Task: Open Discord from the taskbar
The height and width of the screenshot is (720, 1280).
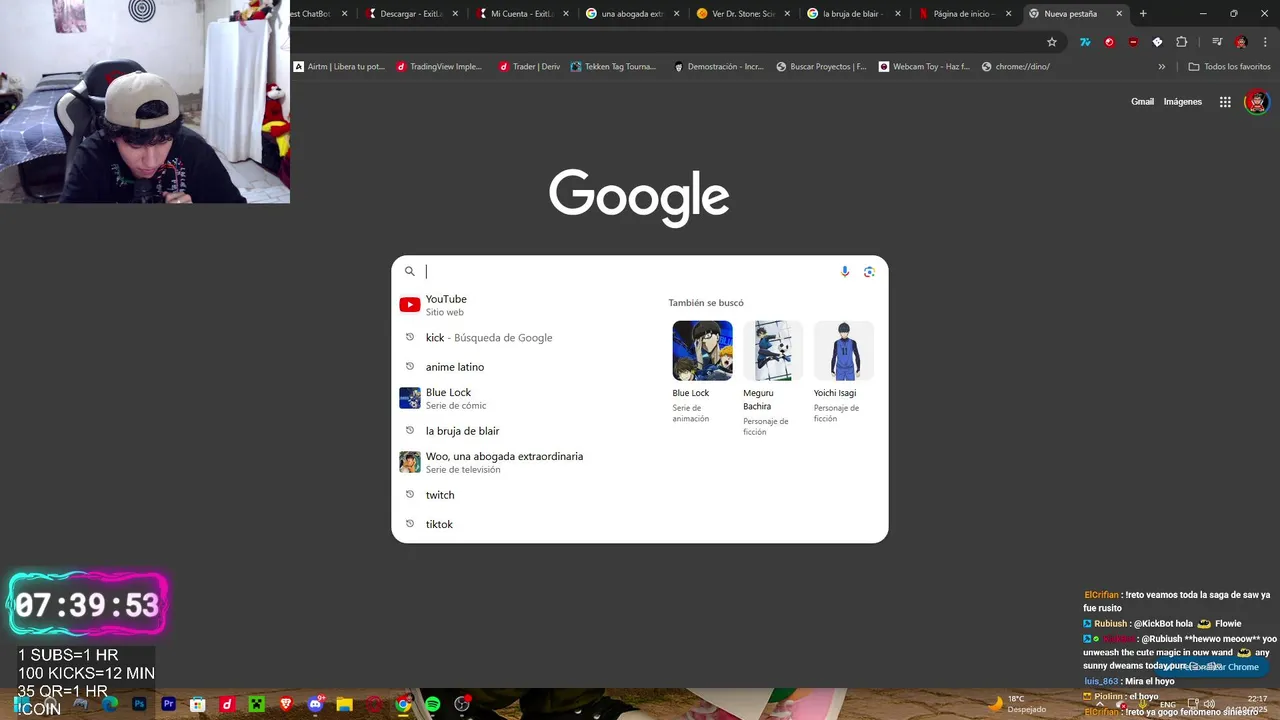Action: coord(316,704)
